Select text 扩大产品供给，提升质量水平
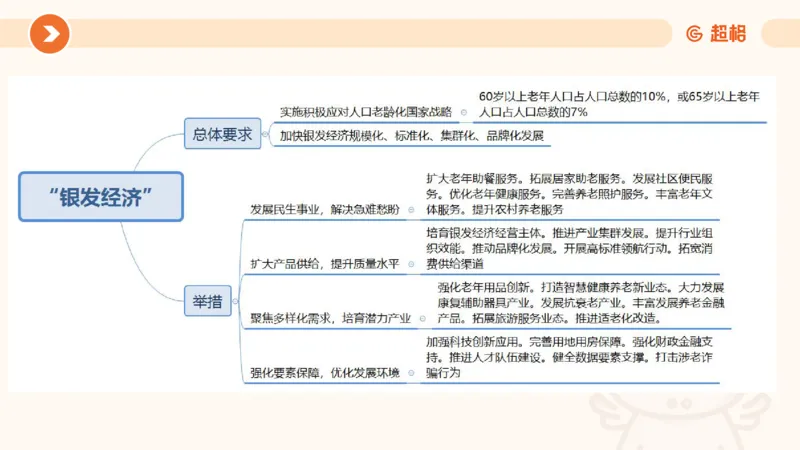Screen dimensions: 800x450 [x=324, y=264]
